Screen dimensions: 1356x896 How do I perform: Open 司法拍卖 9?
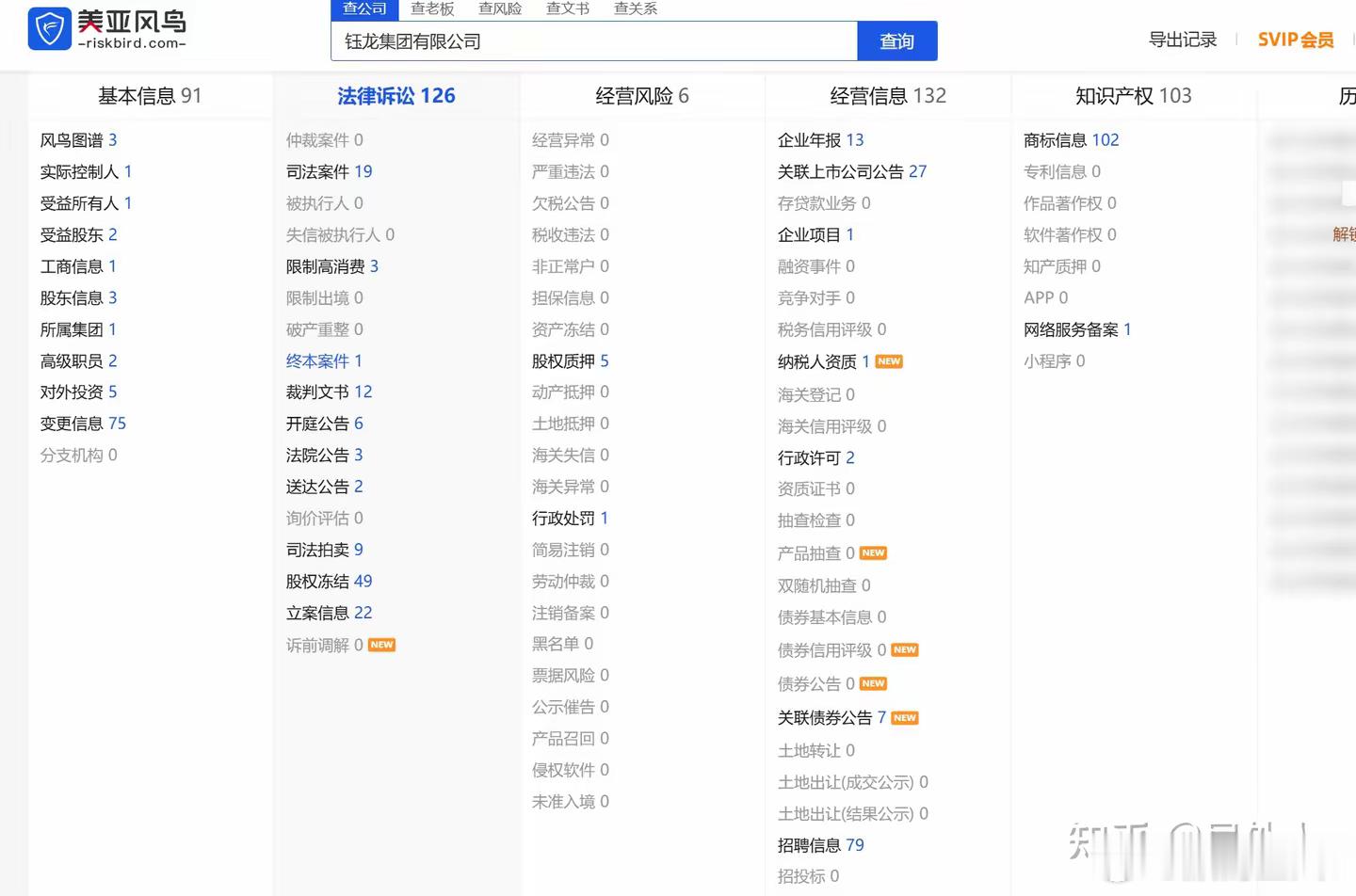(x=325, y=551)
